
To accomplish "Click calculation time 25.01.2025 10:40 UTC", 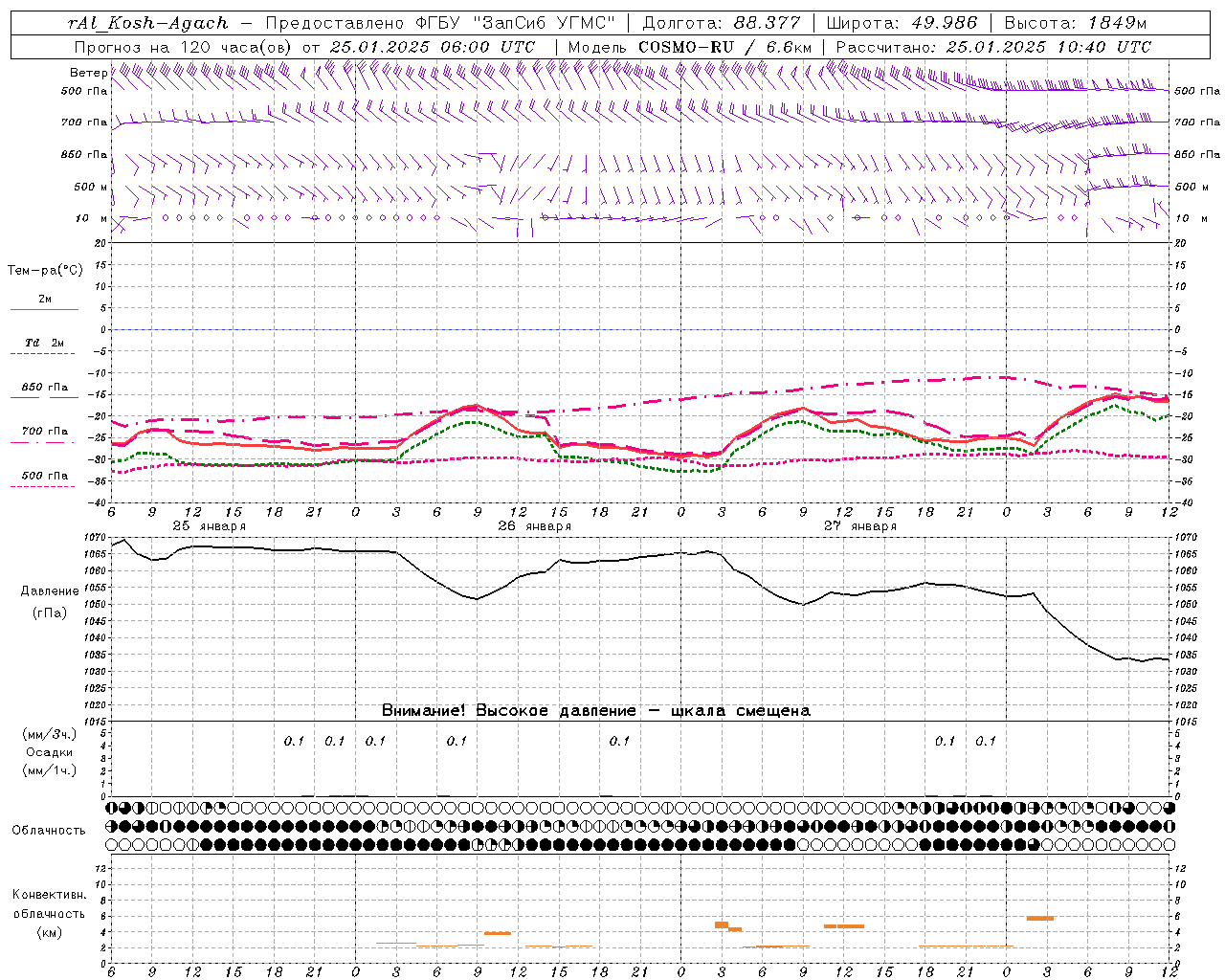I will pyautogui.click(x=1048, y=47).
